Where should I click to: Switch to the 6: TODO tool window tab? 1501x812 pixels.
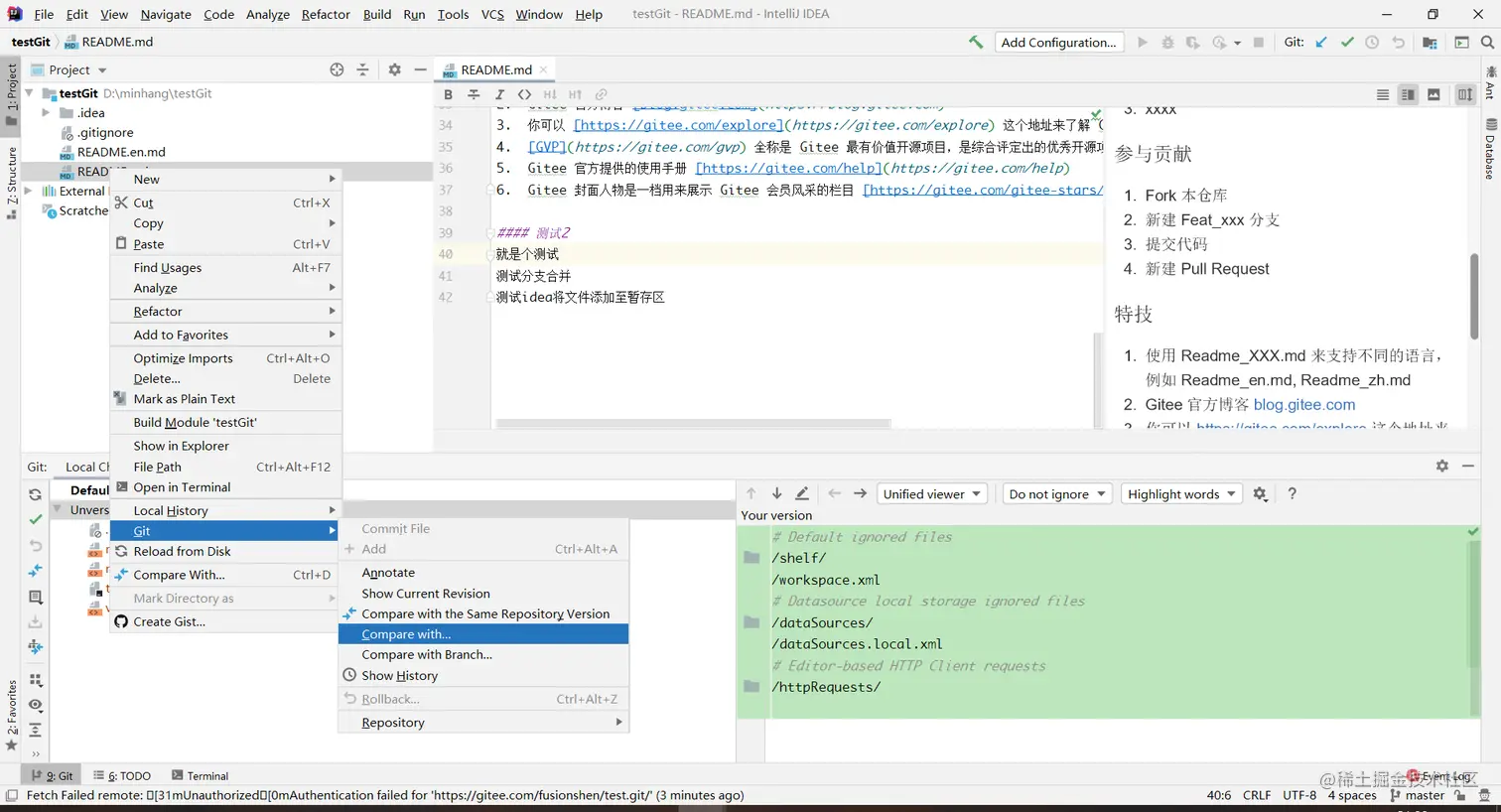[122, 776]
